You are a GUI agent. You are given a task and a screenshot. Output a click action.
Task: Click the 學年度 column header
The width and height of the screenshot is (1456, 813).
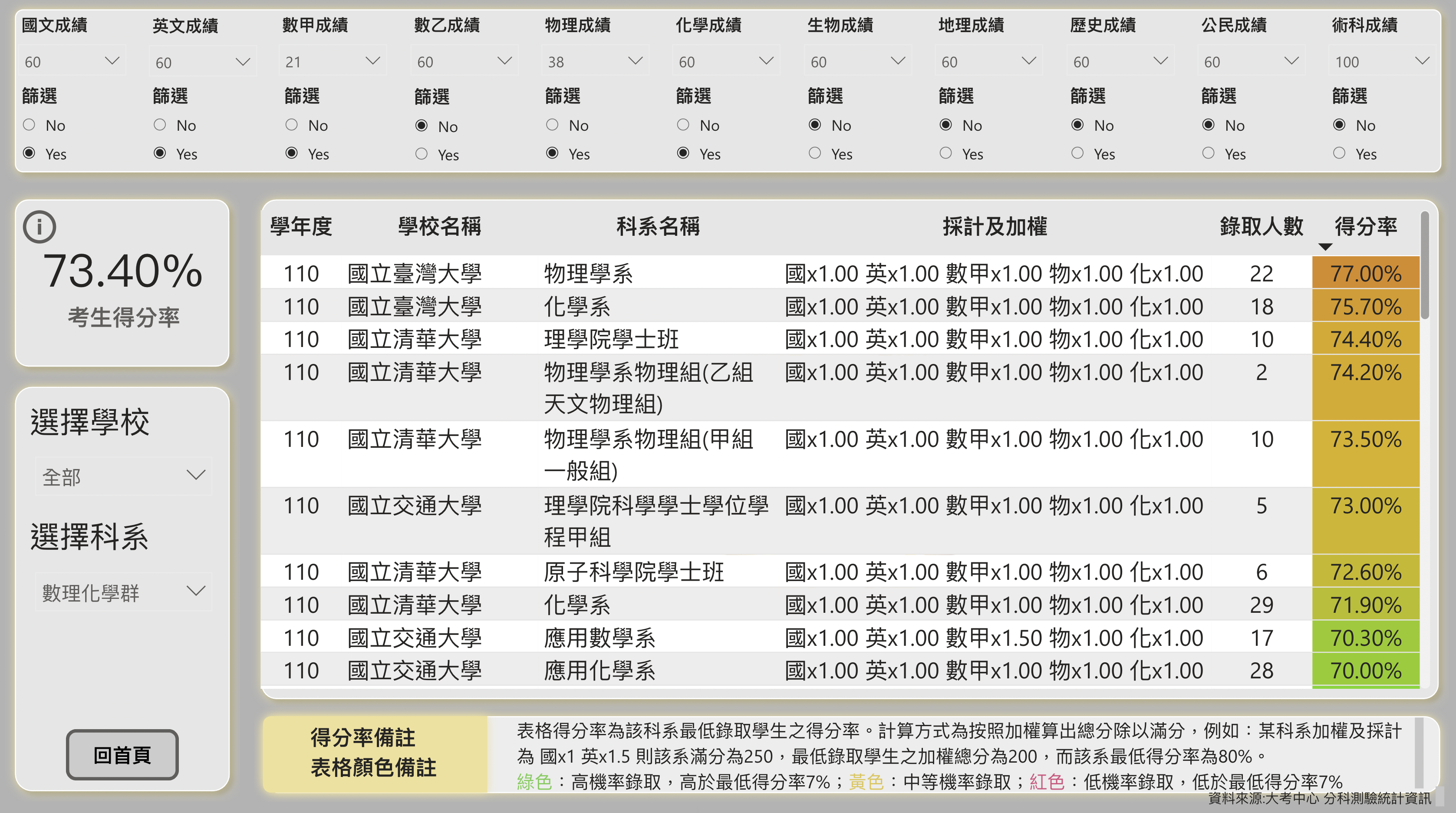tap(301, 226)
